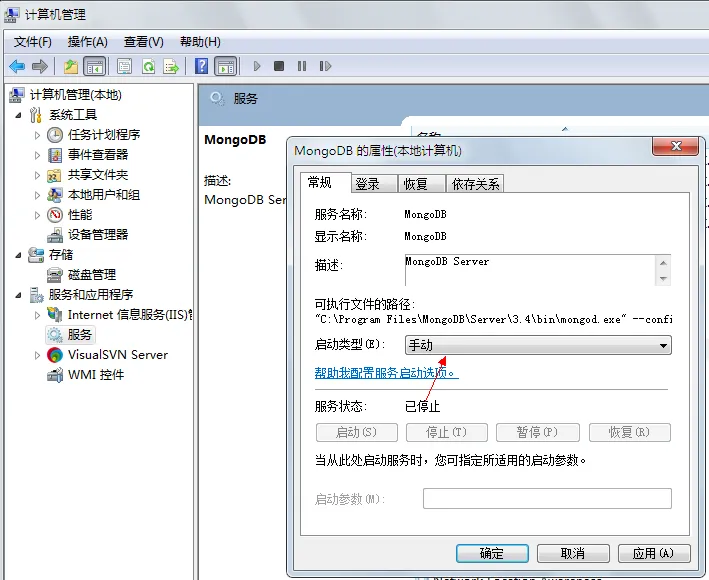Viewport: 709px width, 580px height.
Task: Click the Forward arrow toolbar icon
Action: [x=40, y=66]
